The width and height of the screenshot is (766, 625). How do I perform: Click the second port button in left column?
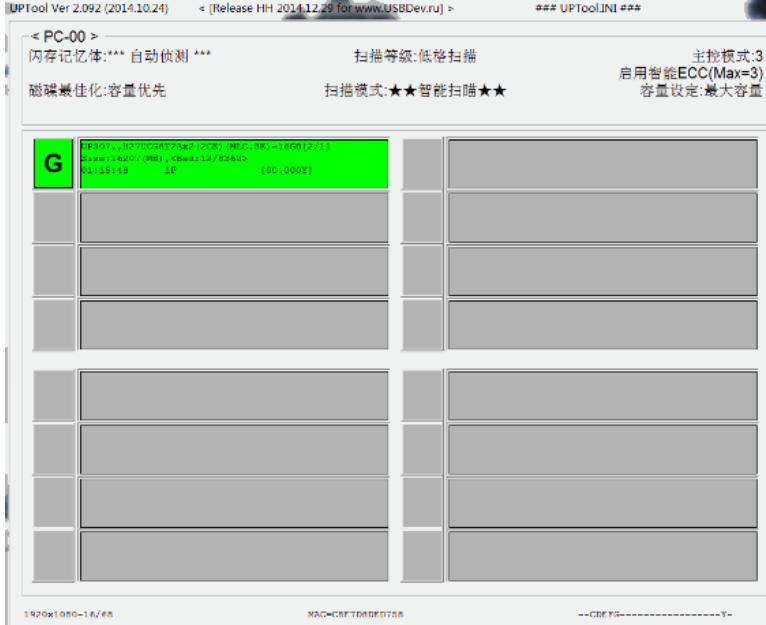tap(54, 218)
